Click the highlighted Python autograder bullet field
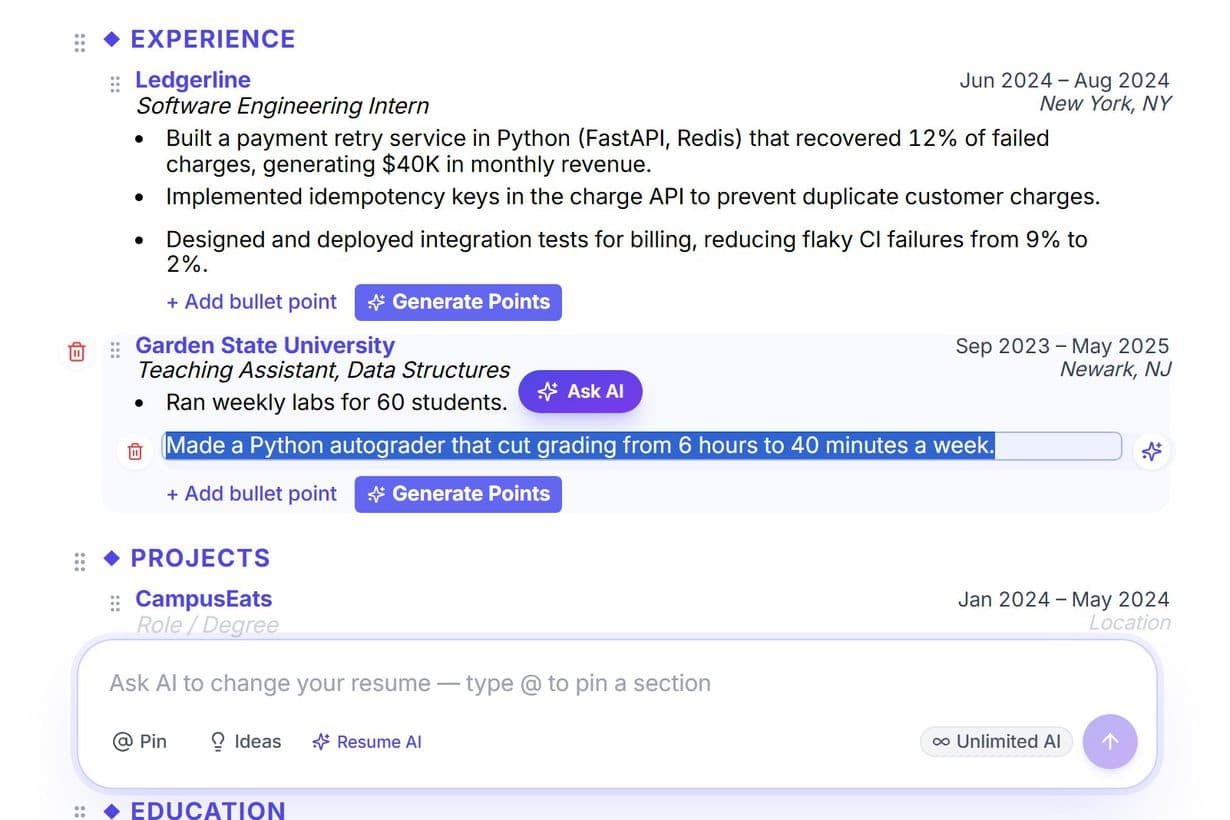Viewport: 1230px width, 820px height. (x=641, y=446)
